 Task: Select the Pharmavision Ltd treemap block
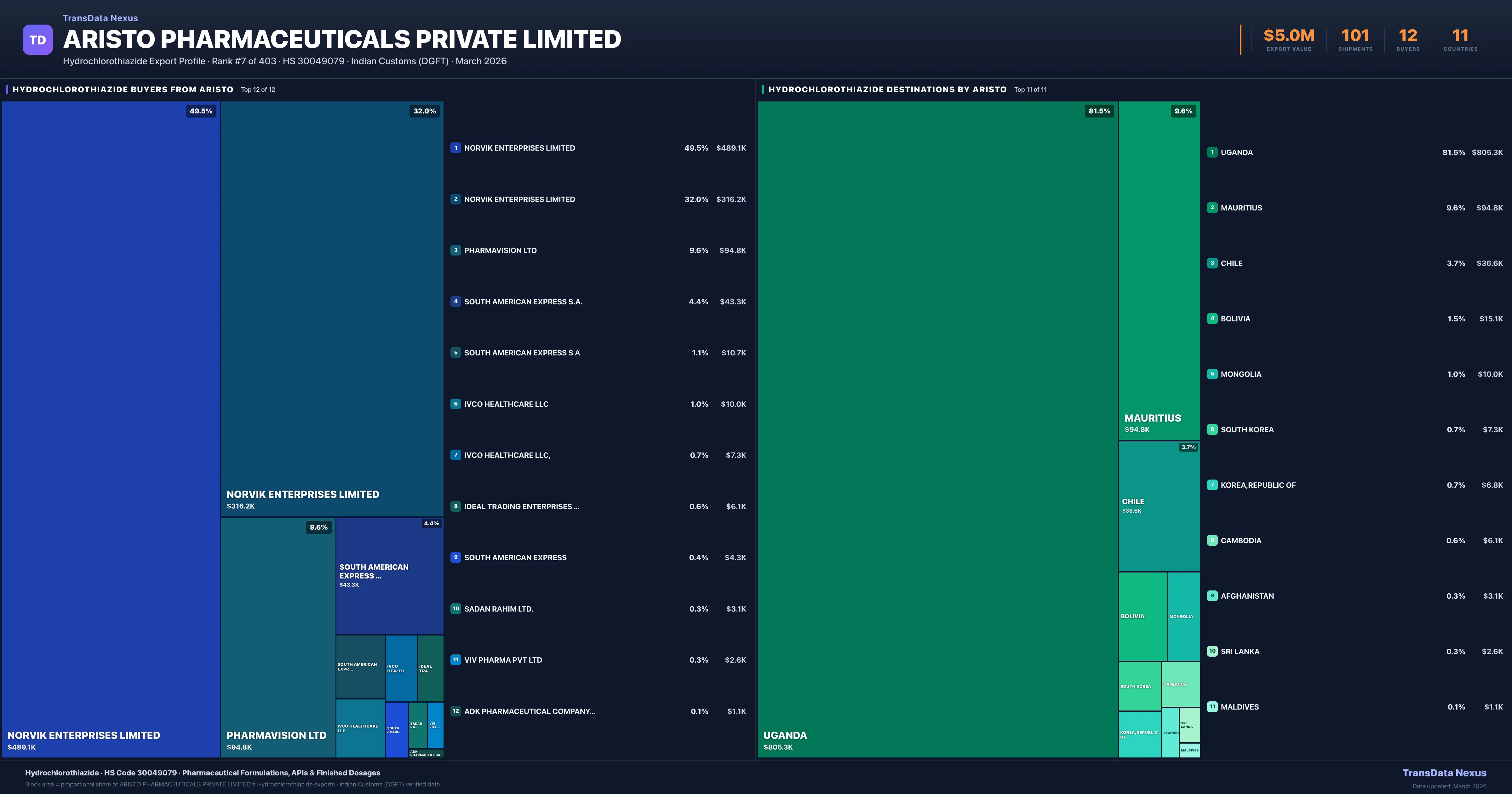[x=278, y=637]
